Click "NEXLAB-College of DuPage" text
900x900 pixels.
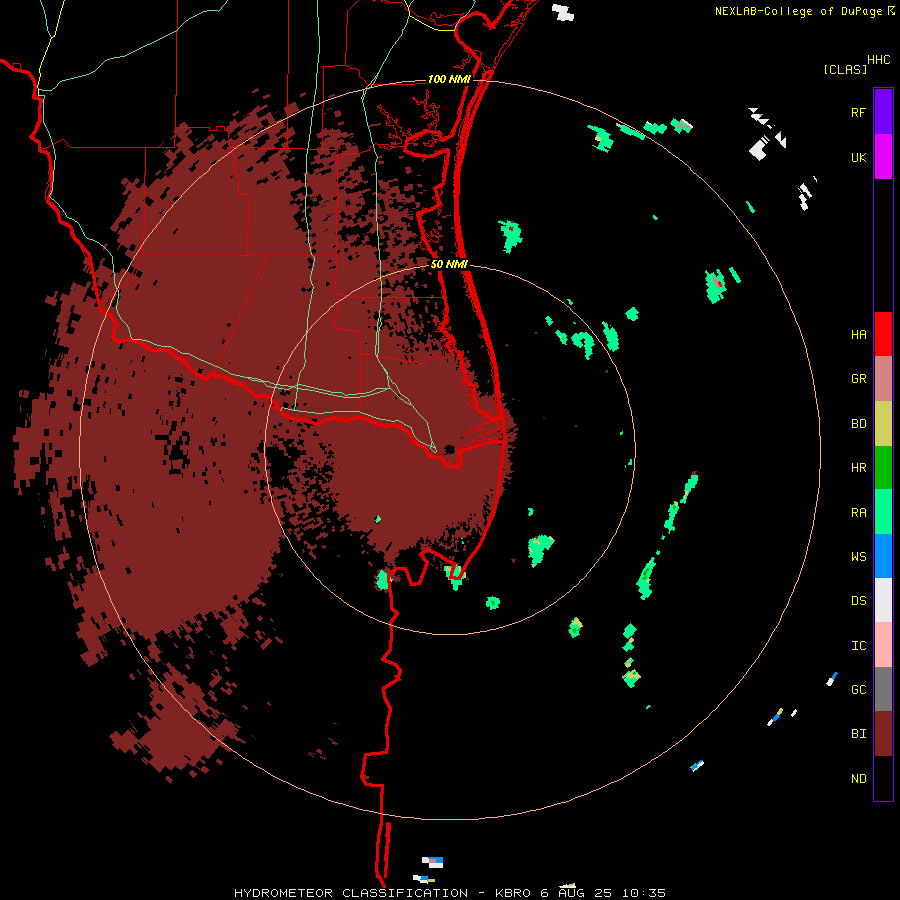799,11
